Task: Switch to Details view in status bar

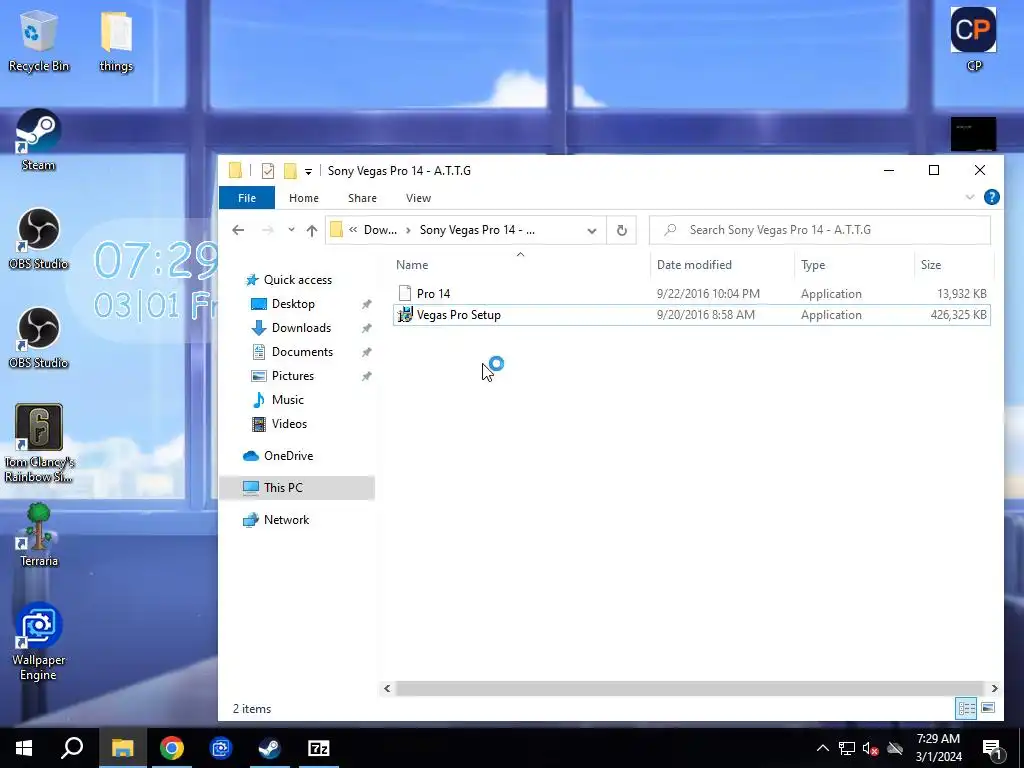Action: point(967,708)
